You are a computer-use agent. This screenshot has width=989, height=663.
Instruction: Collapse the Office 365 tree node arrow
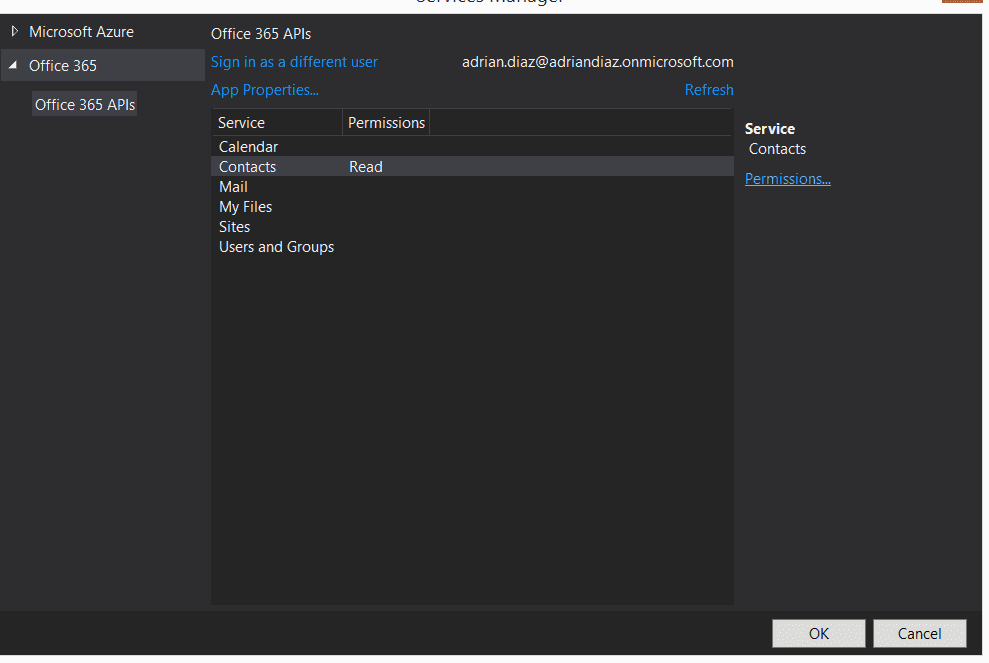pos(13,65)
